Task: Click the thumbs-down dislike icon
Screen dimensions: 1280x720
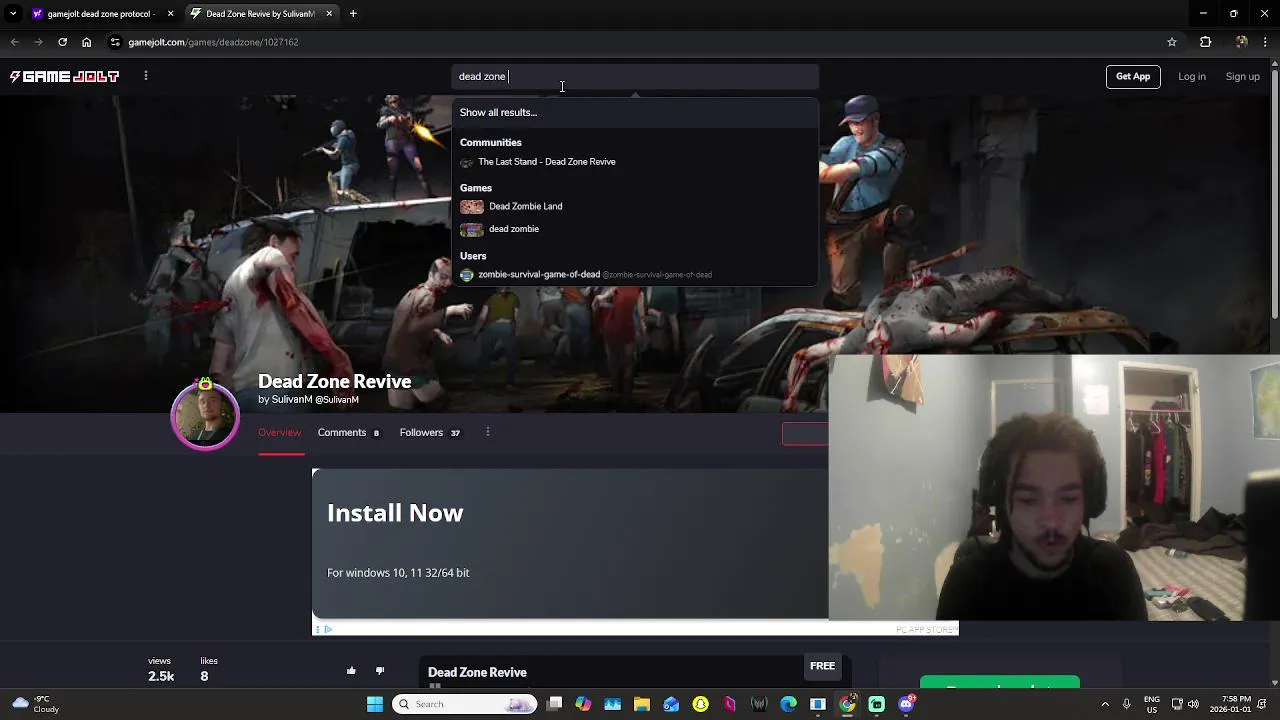Action: (380, 671)
